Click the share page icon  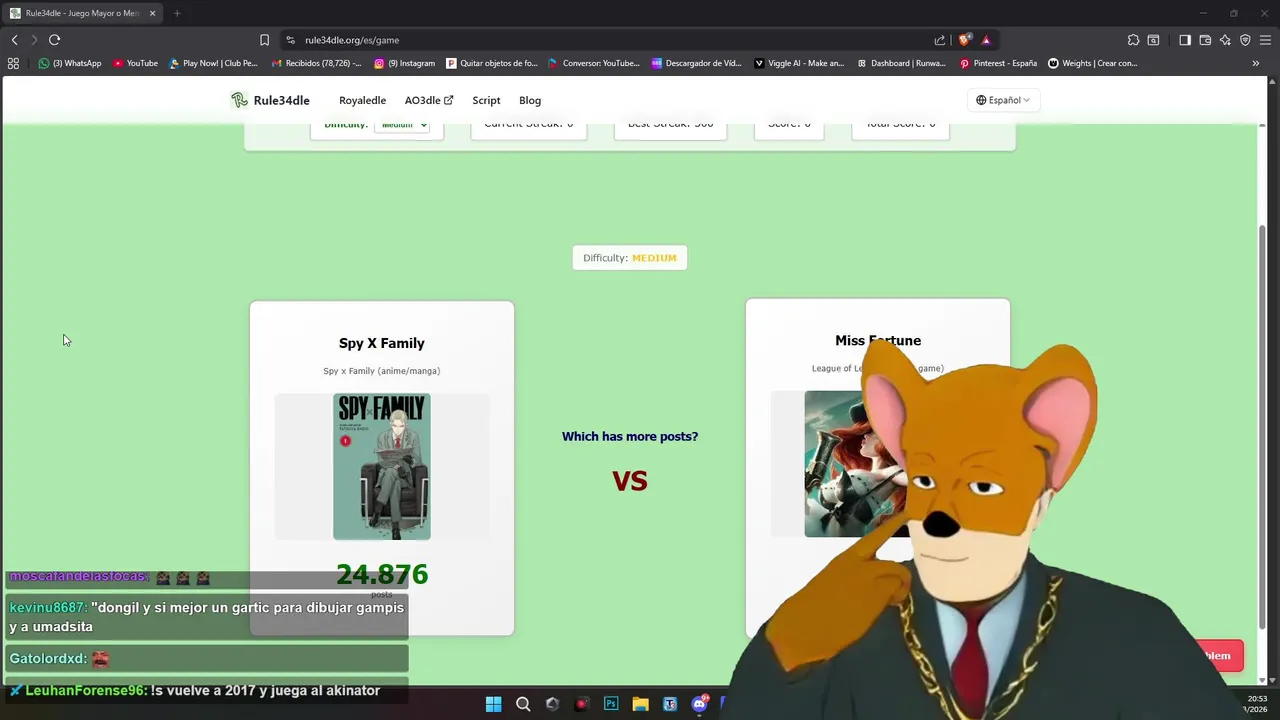pyautogui.click(x=940, y=40)
